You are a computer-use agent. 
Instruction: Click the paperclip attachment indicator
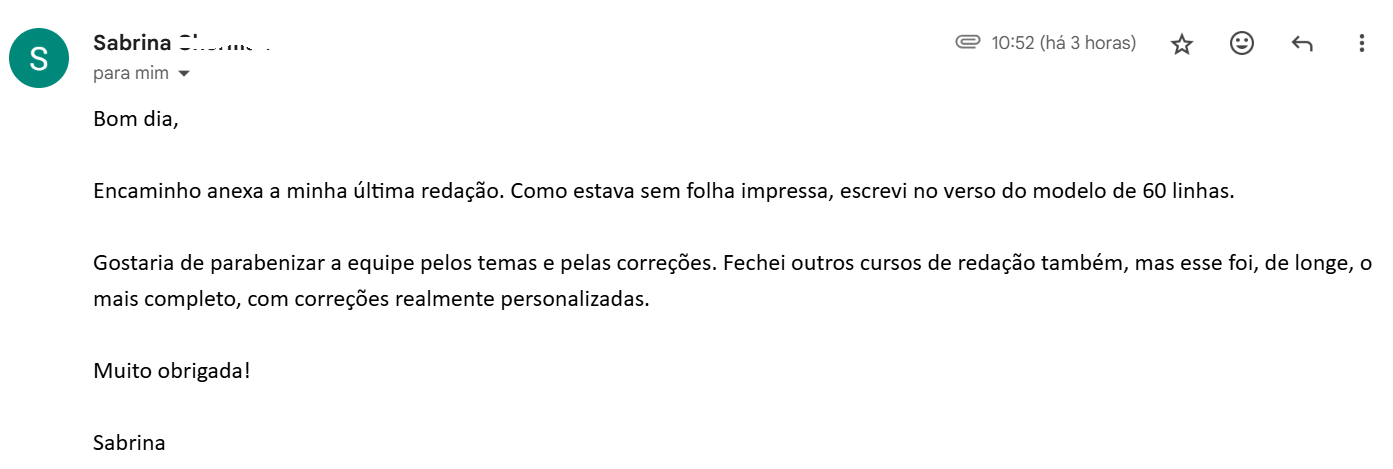(967, 42)
